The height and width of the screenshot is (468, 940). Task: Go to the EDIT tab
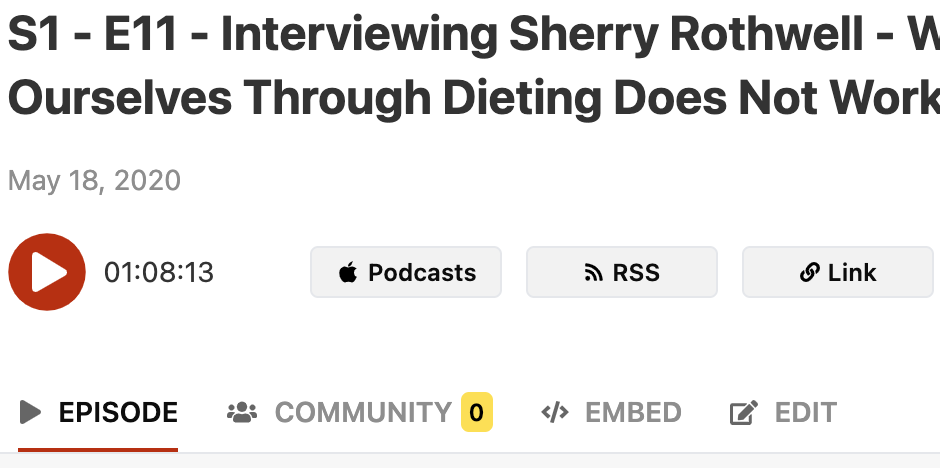point(804,412)
